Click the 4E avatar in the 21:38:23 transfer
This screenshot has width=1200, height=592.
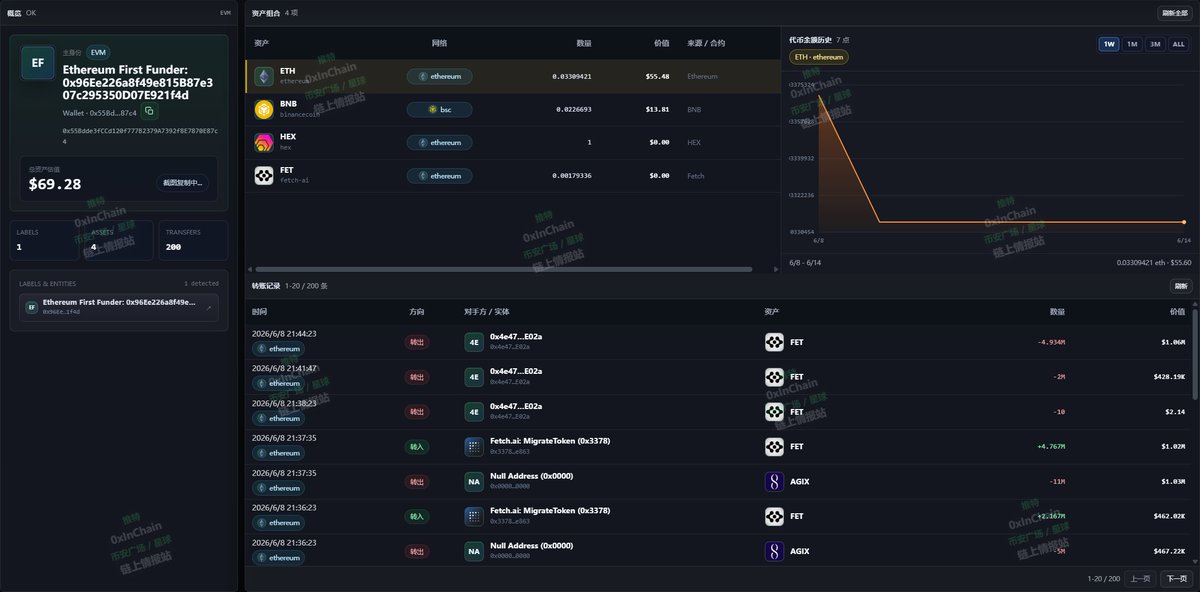point(474,411)
